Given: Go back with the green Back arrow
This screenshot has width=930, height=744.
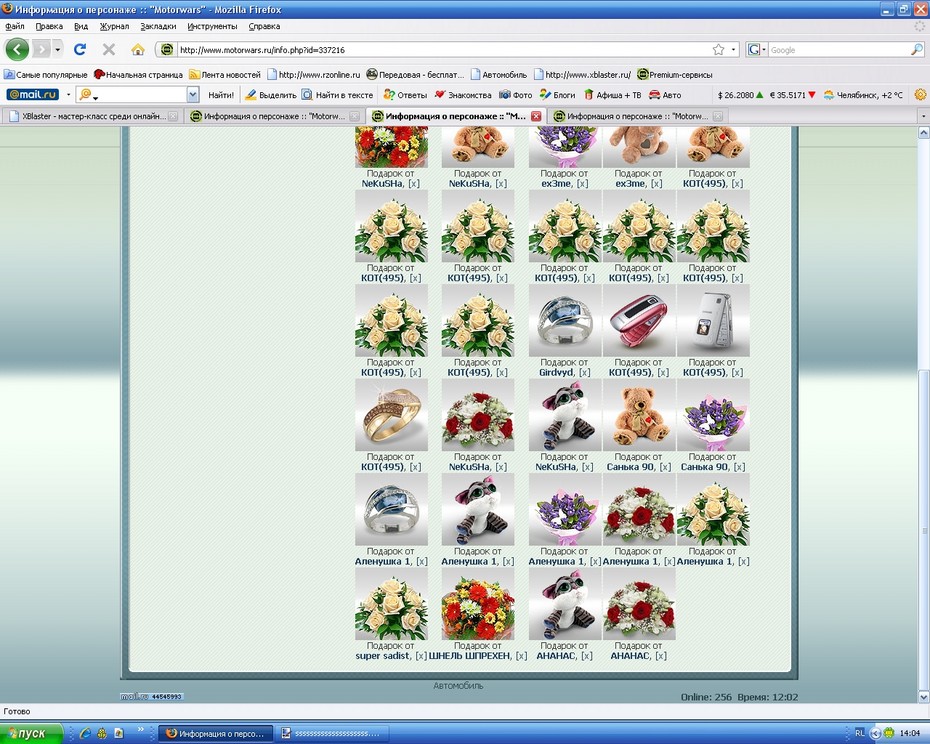Looking at the screenshot, I should (17, 49).
